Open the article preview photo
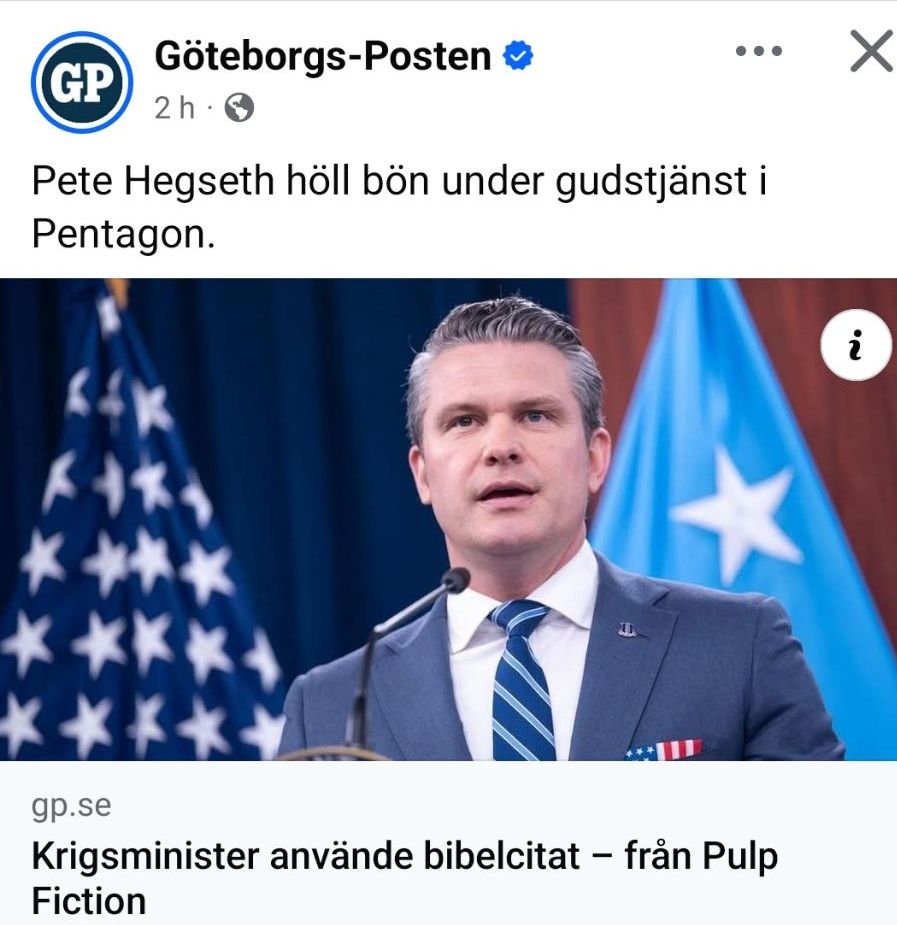The height and width of the screenshot is (925, 897). pos(448,519)
